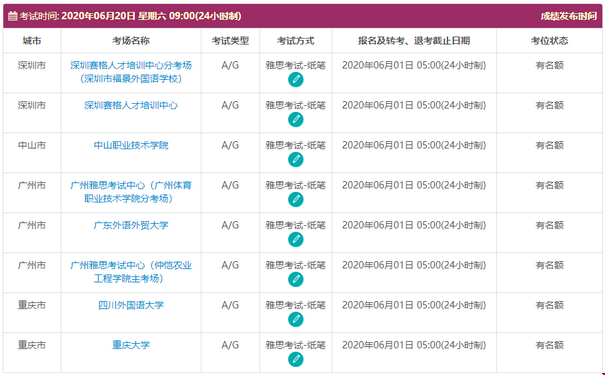Click 有名额 status in 中山职业技术学院 row

(549, 145)
